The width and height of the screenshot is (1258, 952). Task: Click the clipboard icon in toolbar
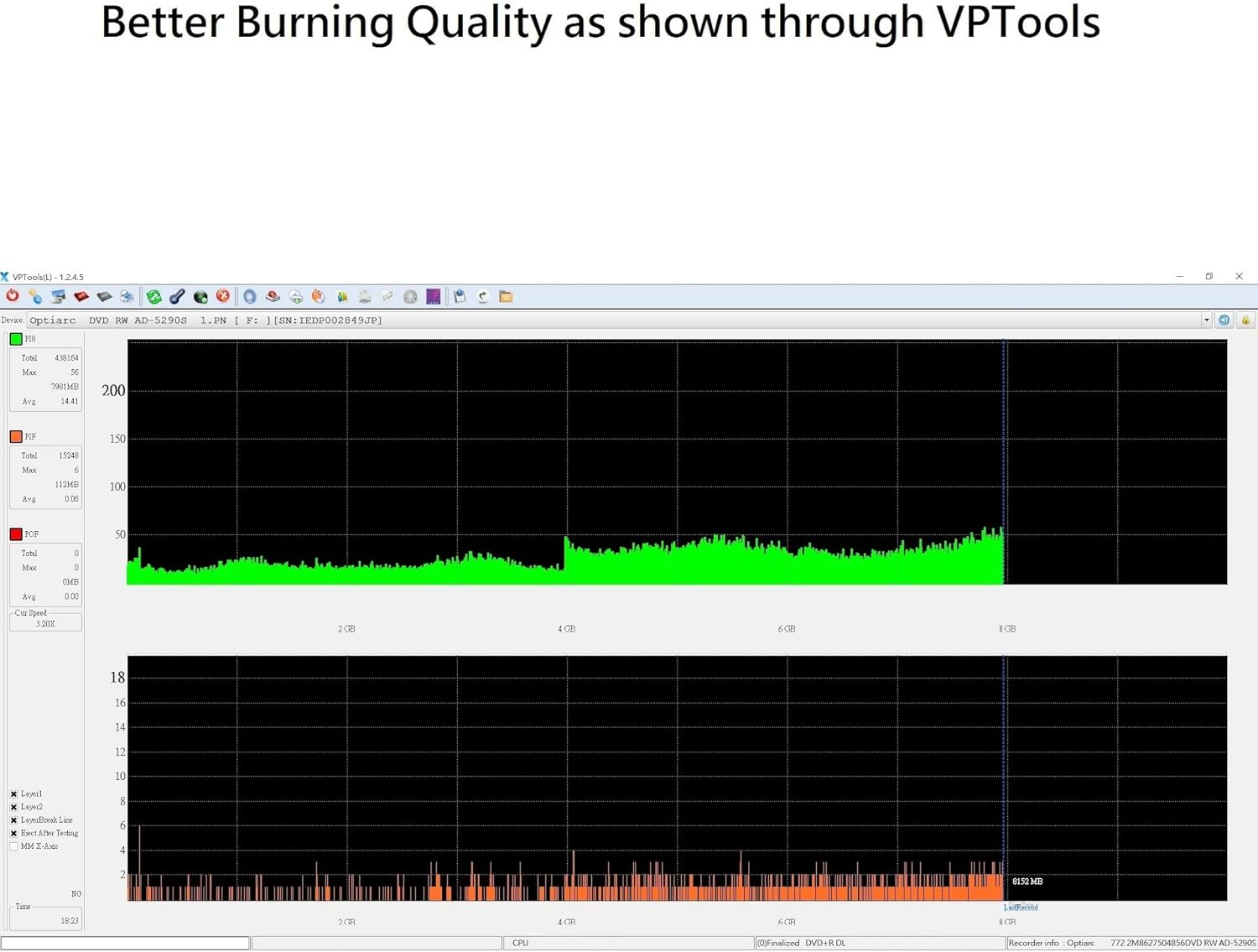click(x=460, y=296)
